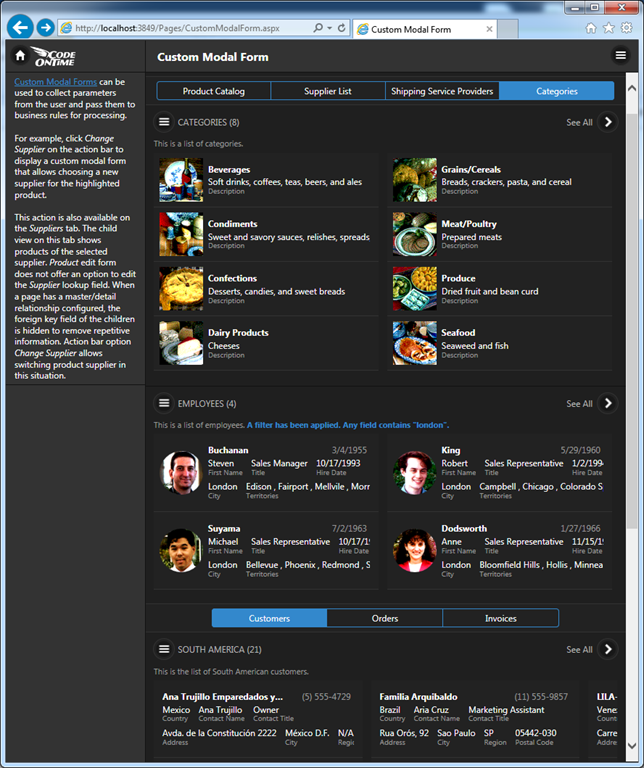Click the scrollbar up arrow

tap(632, 88)
